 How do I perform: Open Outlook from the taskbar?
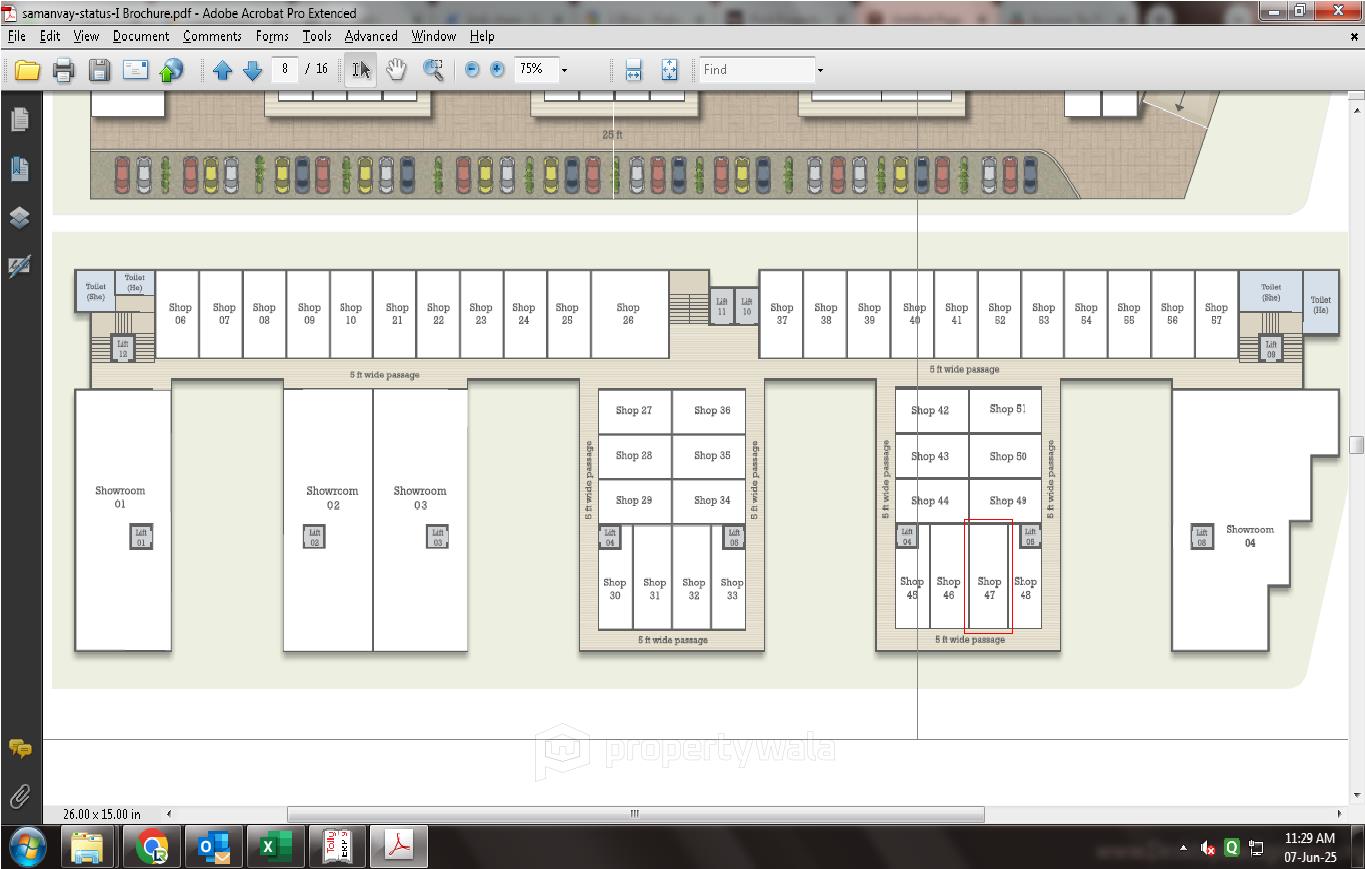pyautogui.click(x=214, y=848)
